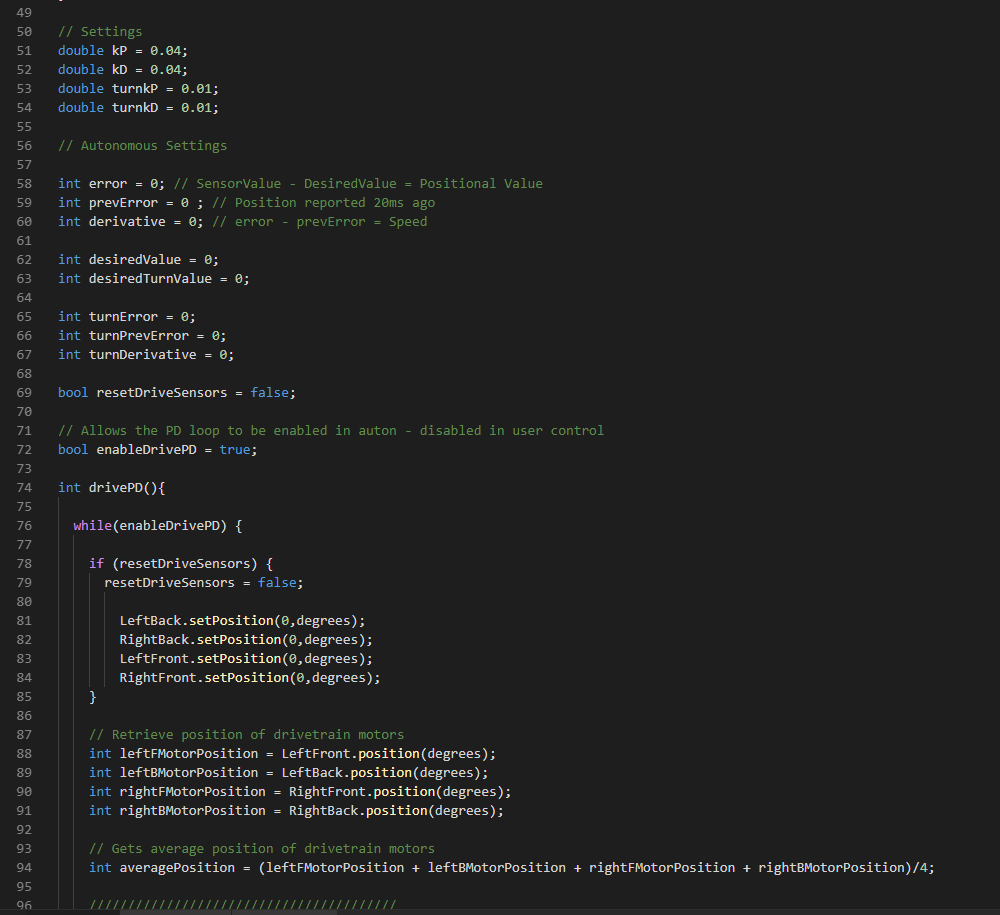Click the 'int turnPrevError = 0;' line
This screenshot has height=915, width=1000.
[142, 336]
